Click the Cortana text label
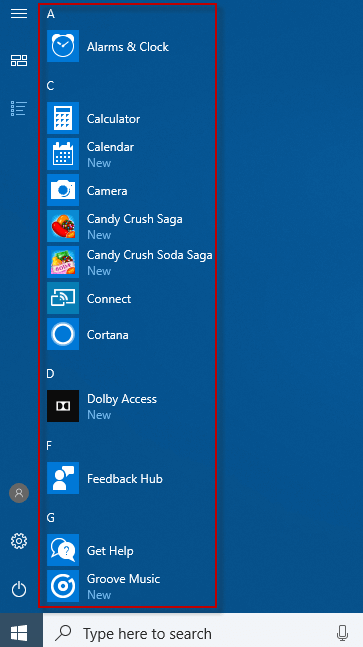 pyautogui.click(x=108, y=335)
